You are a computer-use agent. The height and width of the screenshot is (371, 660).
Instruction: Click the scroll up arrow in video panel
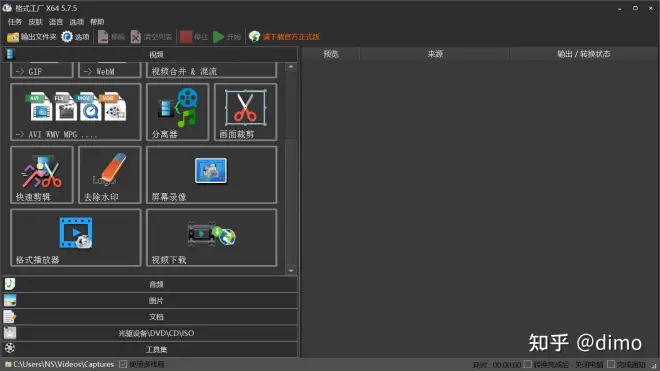coord(291,67)
